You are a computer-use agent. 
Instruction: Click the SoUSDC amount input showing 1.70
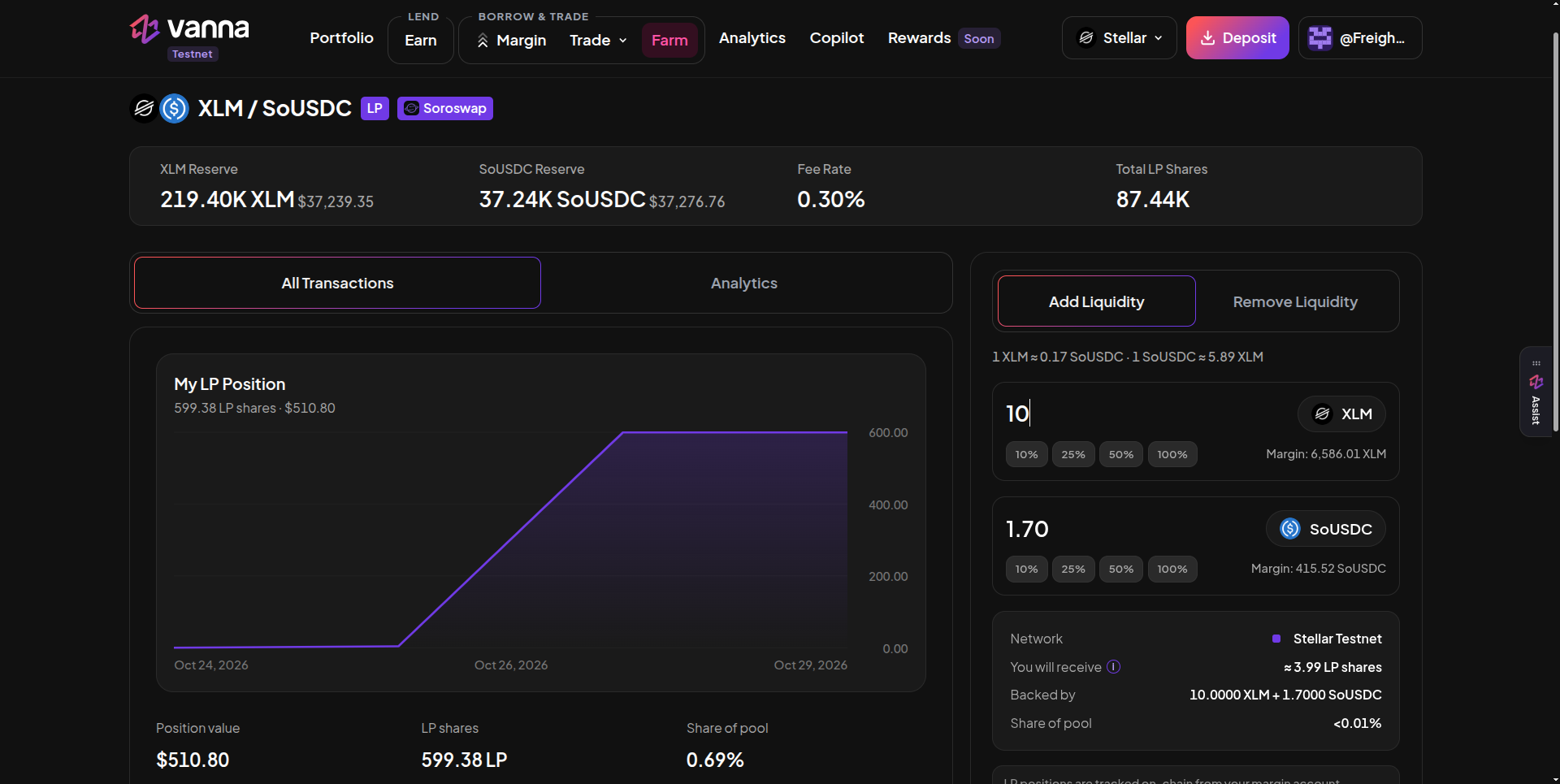[1129, 530]
